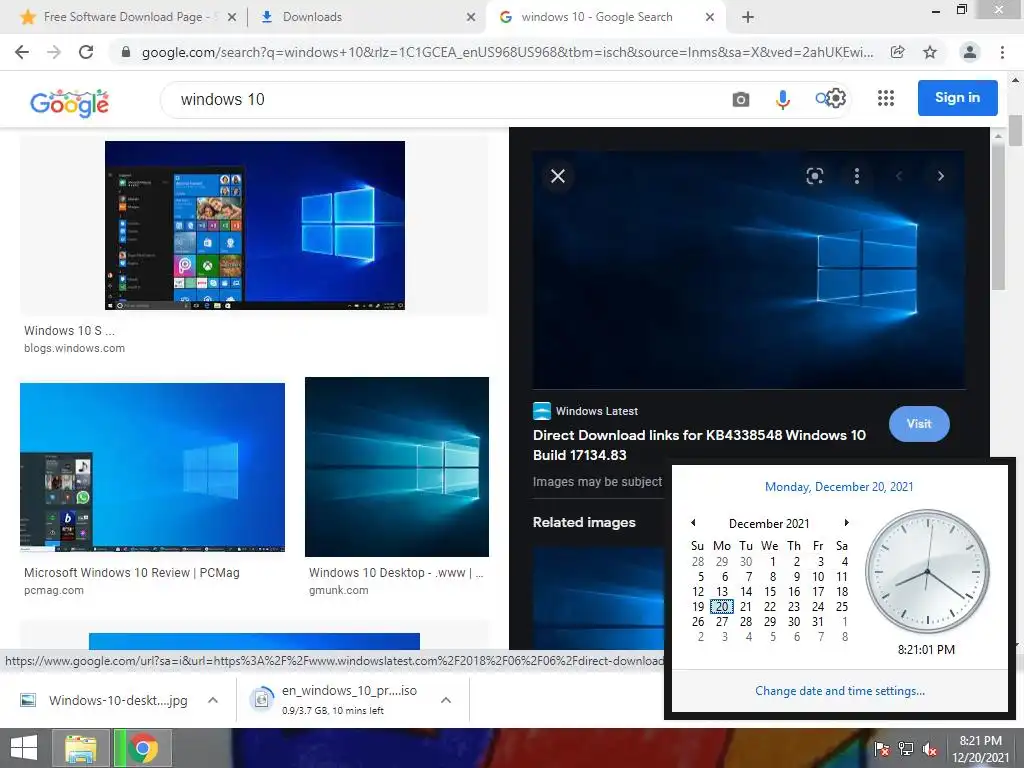
Task: Select December 31 in the calendar
Action: coord(818,622)
